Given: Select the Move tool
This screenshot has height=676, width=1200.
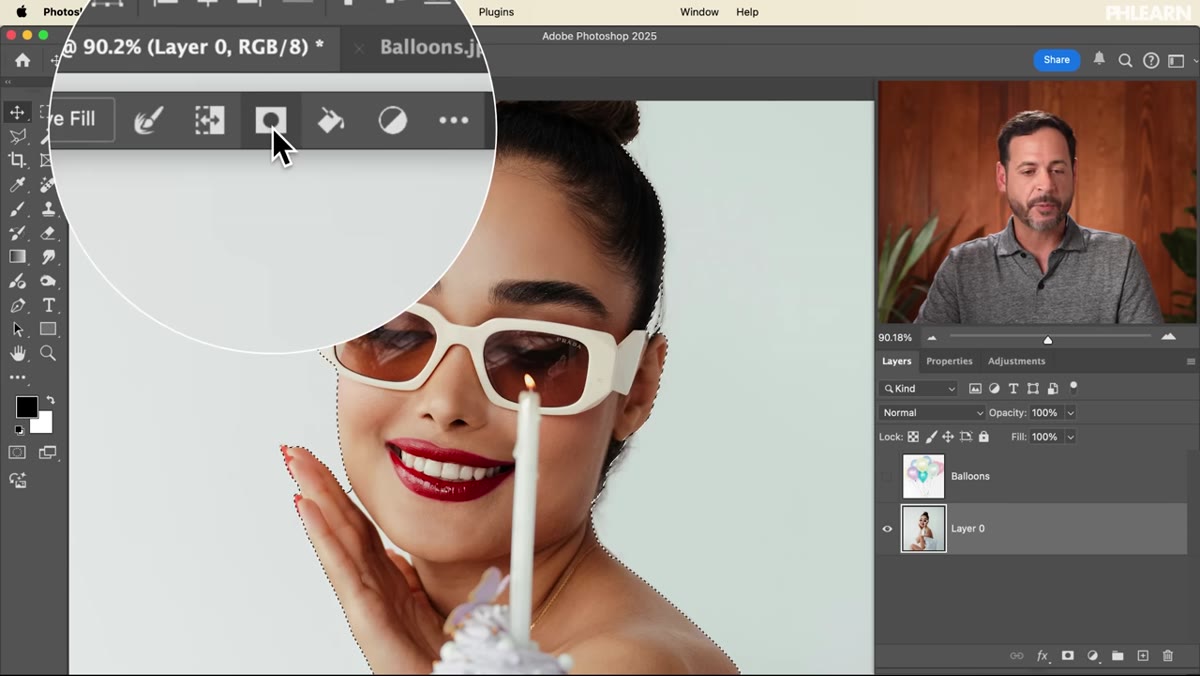Looking at the screenshot, I should (17, 112).
